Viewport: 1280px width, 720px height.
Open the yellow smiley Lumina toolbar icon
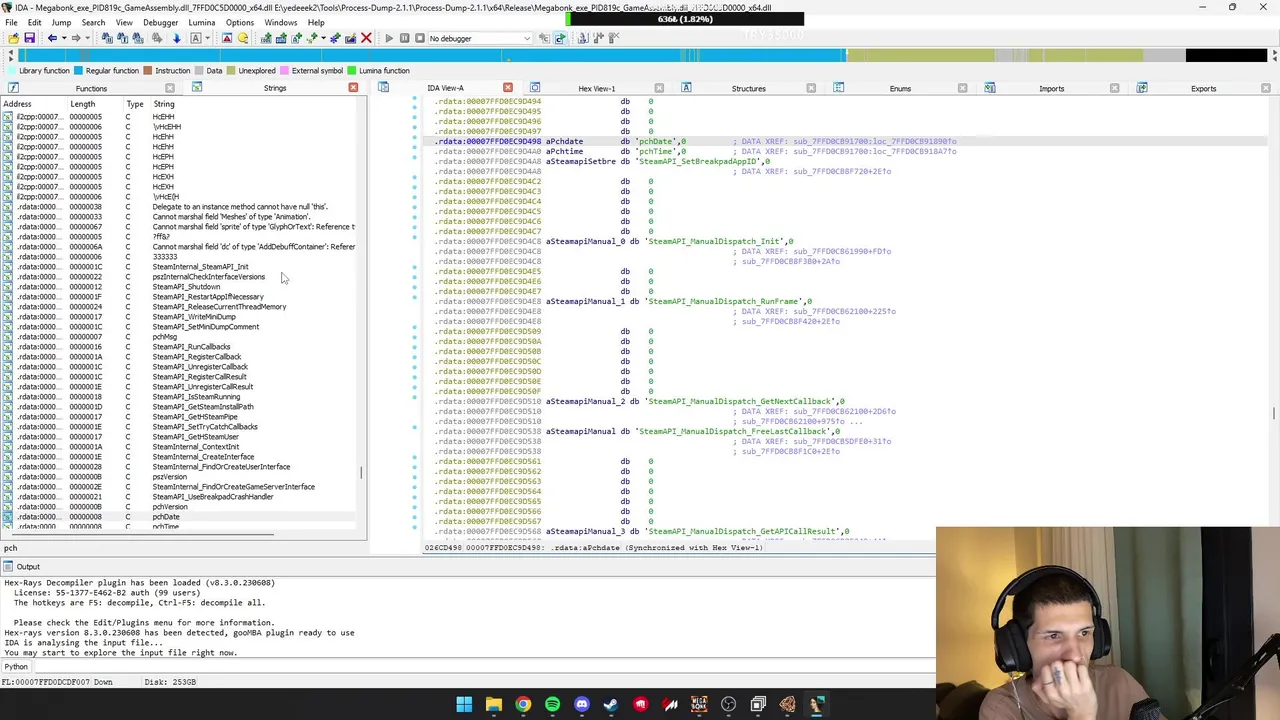pyautogui.click(x=243, y=38)
